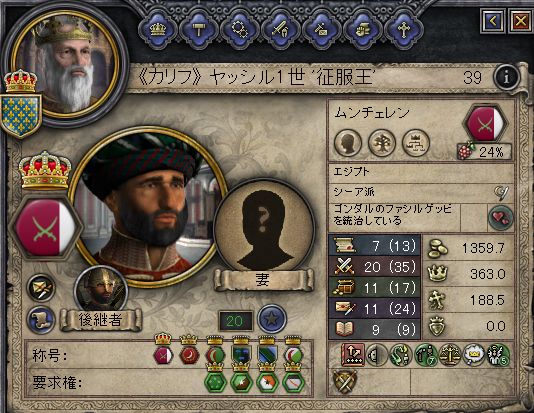Select the red crescent title shield
Screen dimensions: 534x413
coord(189,355)
